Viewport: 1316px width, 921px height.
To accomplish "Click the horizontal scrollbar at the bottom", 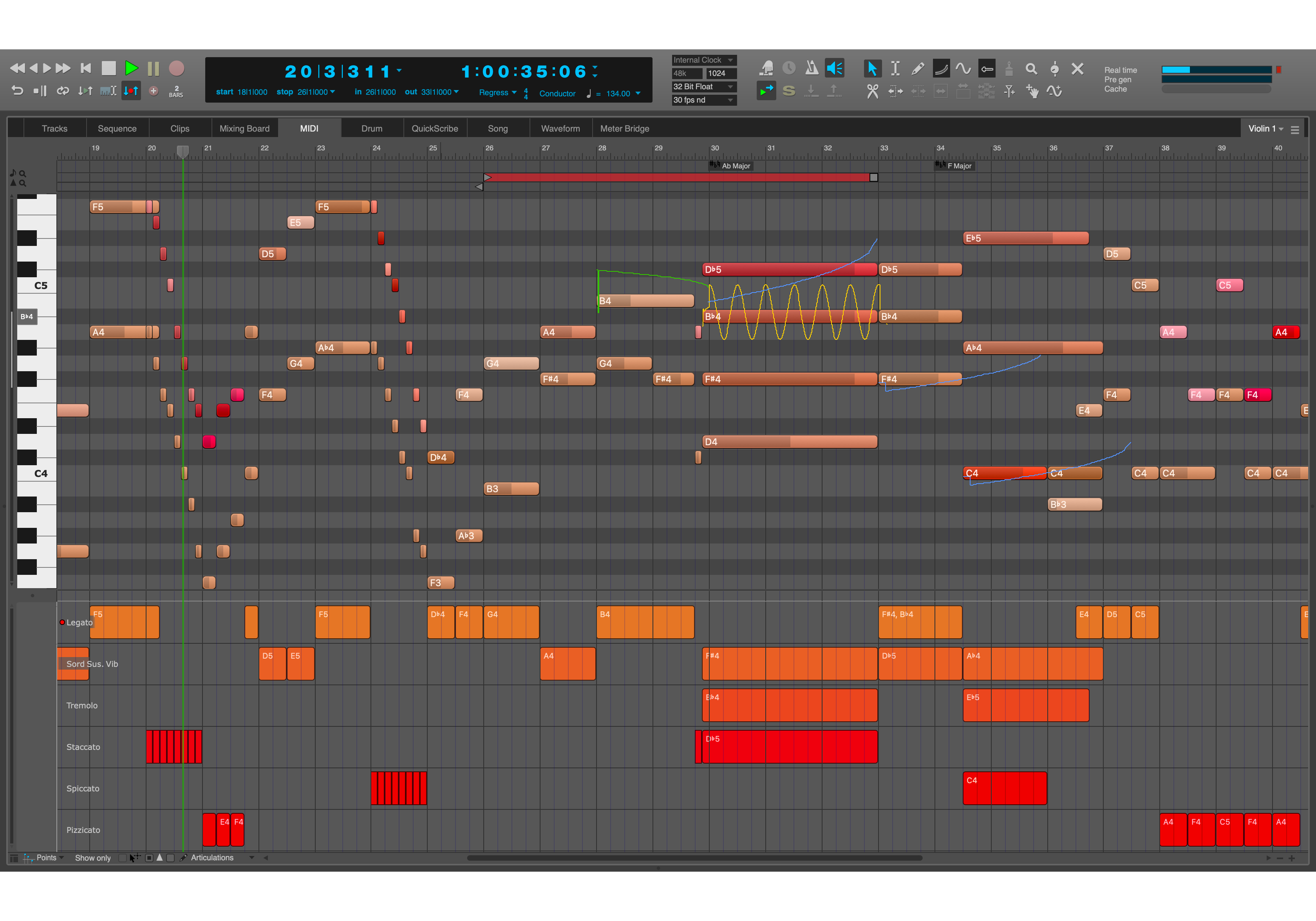I will click(x=695, y=858).
